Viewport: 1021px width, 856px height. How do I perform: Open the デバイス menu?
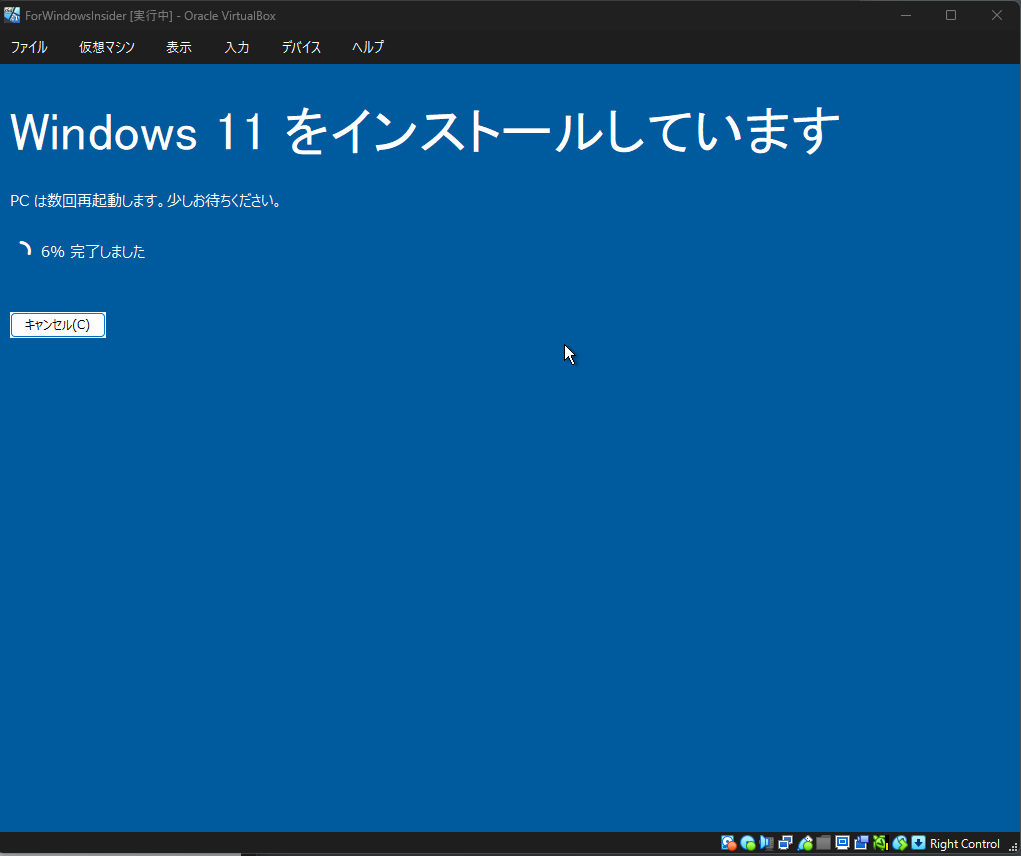(301, 47)
